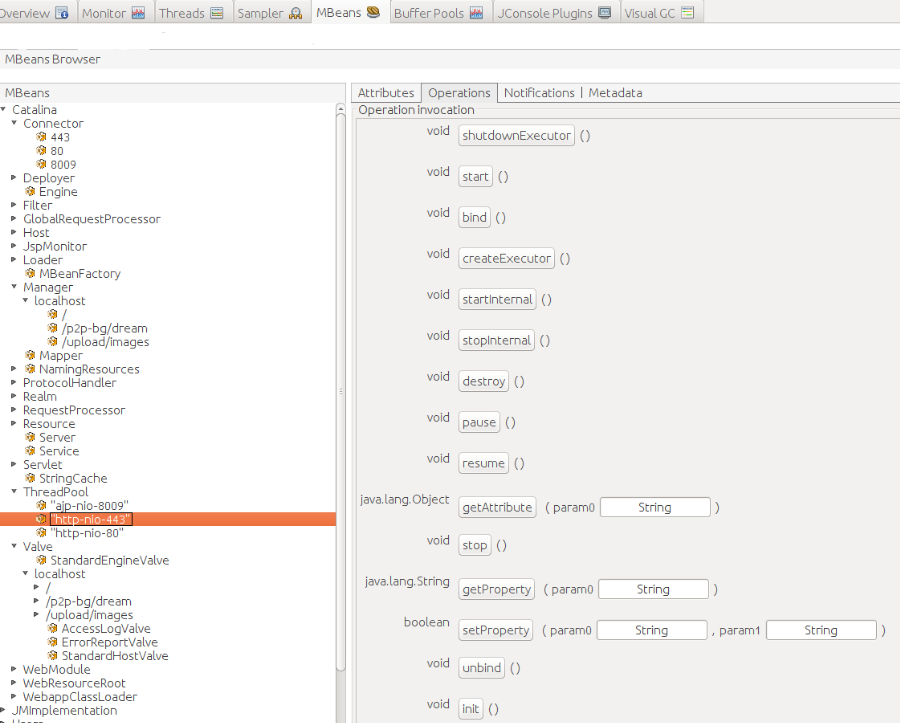Click the bean icon next to Mapper
The image size is (900, 723).
(31, 355)
